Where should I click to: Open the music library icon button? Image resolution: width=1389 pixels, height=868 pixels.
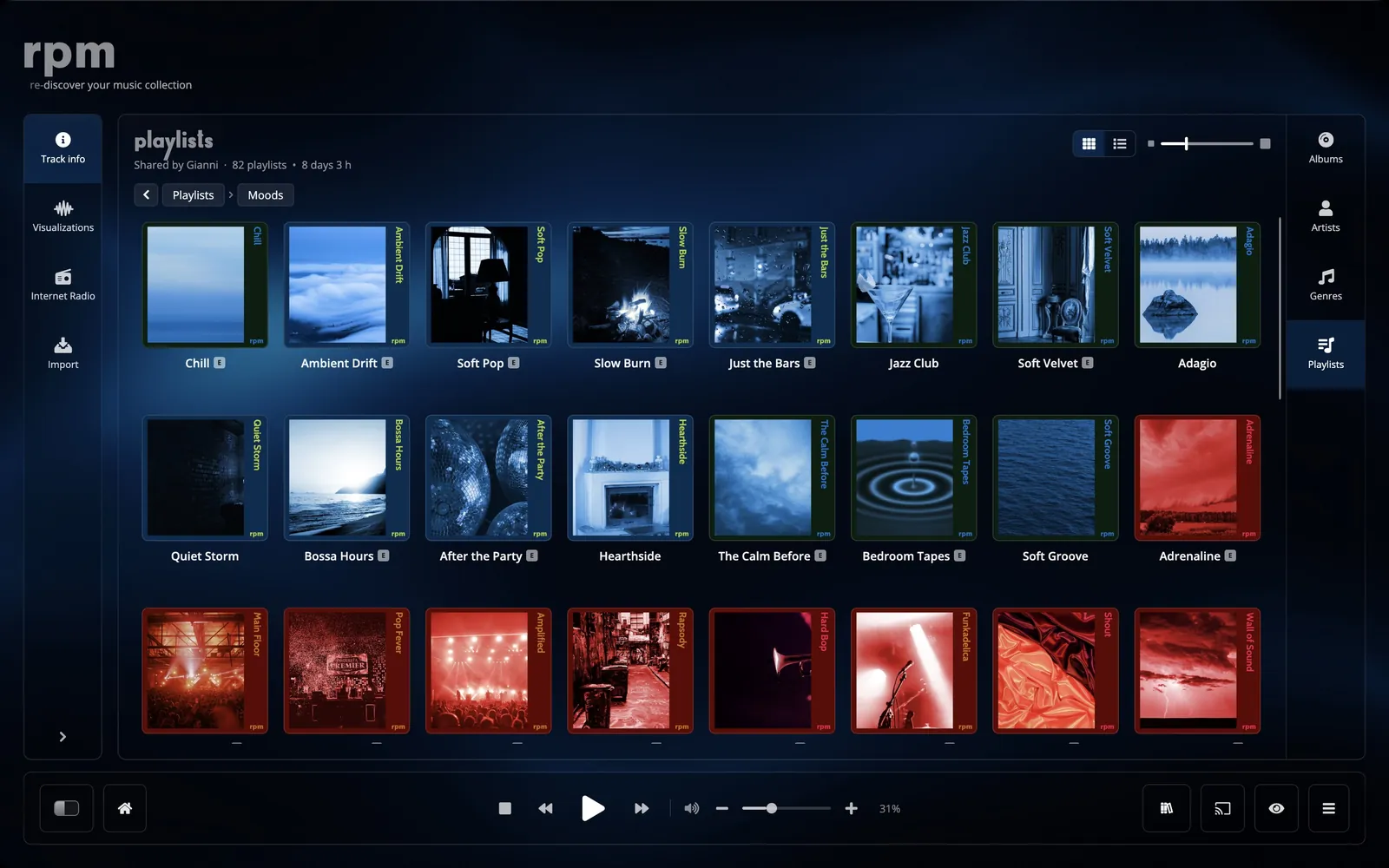(1167, 808)
